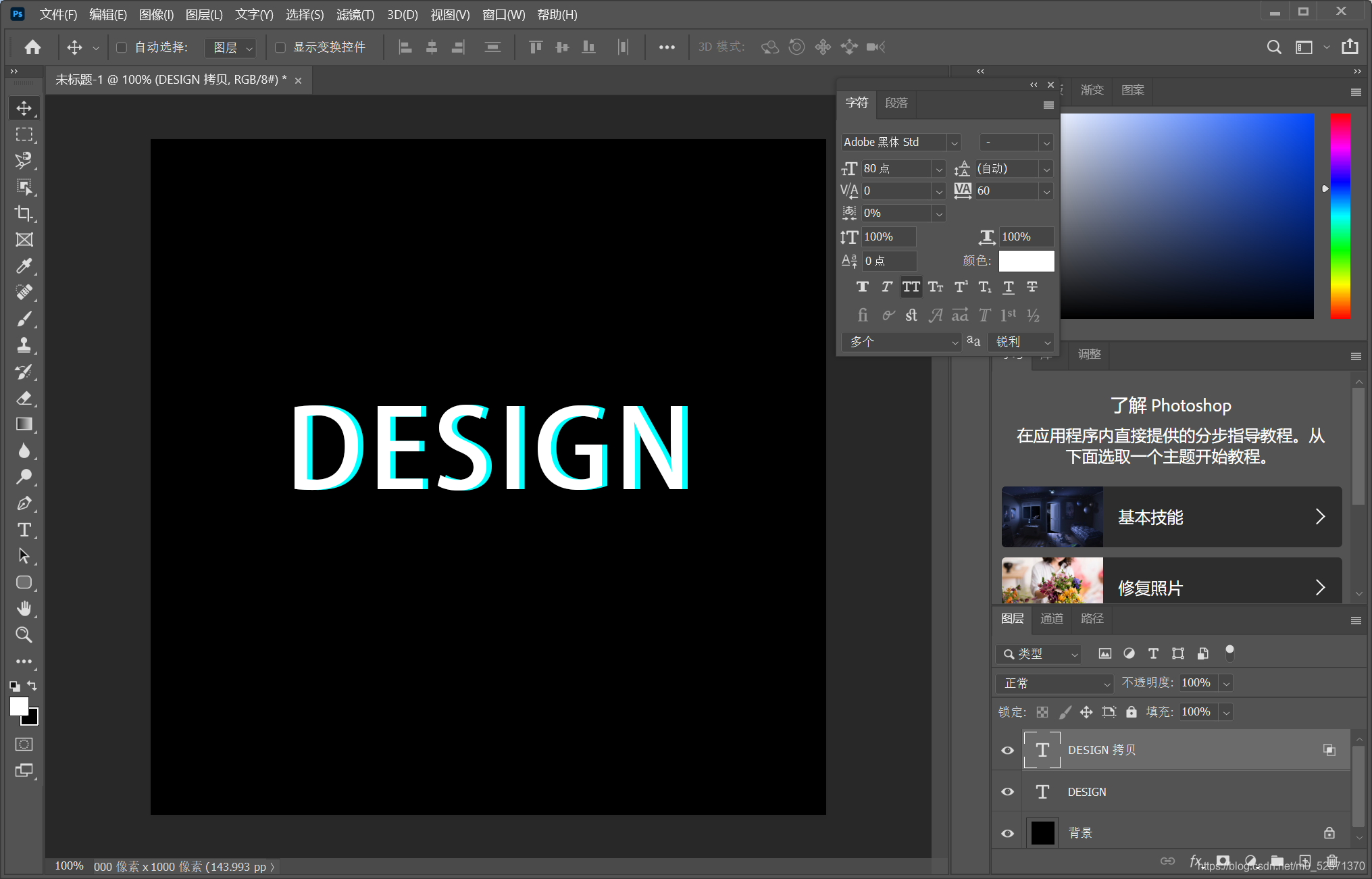Click the rainbow hue slider strip
The width and height of the screenshot is (1372, 879).
click(x=1340, y=216)
